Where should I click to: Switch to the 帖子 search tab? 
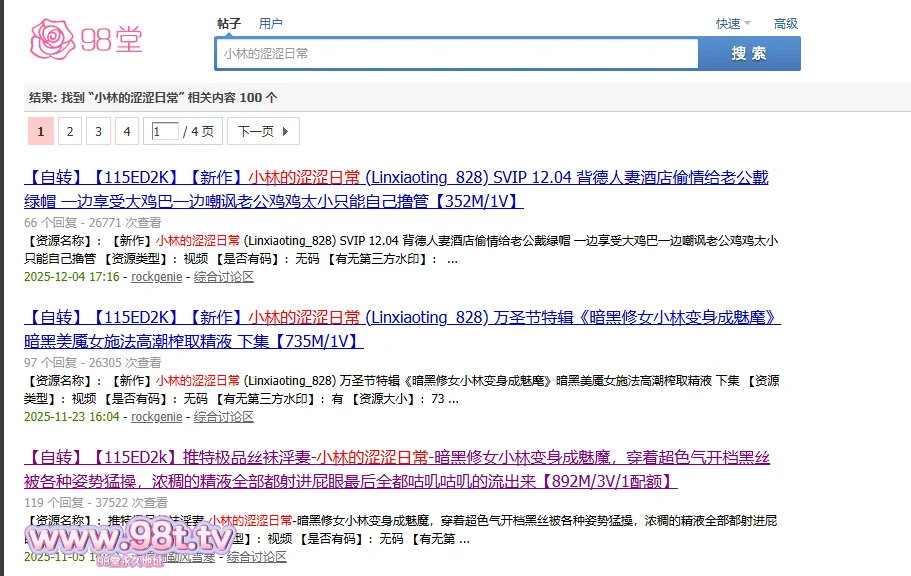click(229, 23)
